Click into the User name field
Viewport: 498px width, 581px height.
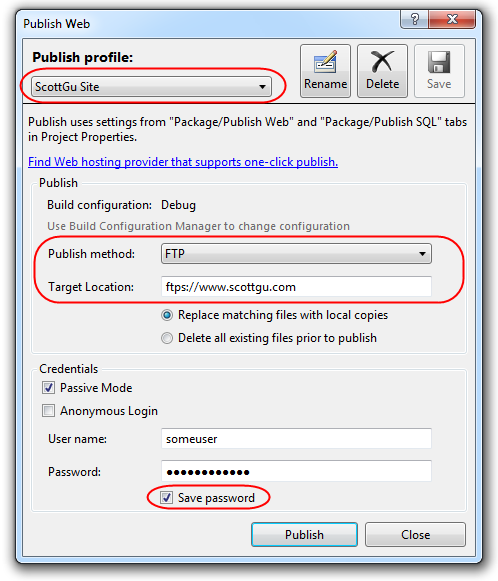coord(296,439)
